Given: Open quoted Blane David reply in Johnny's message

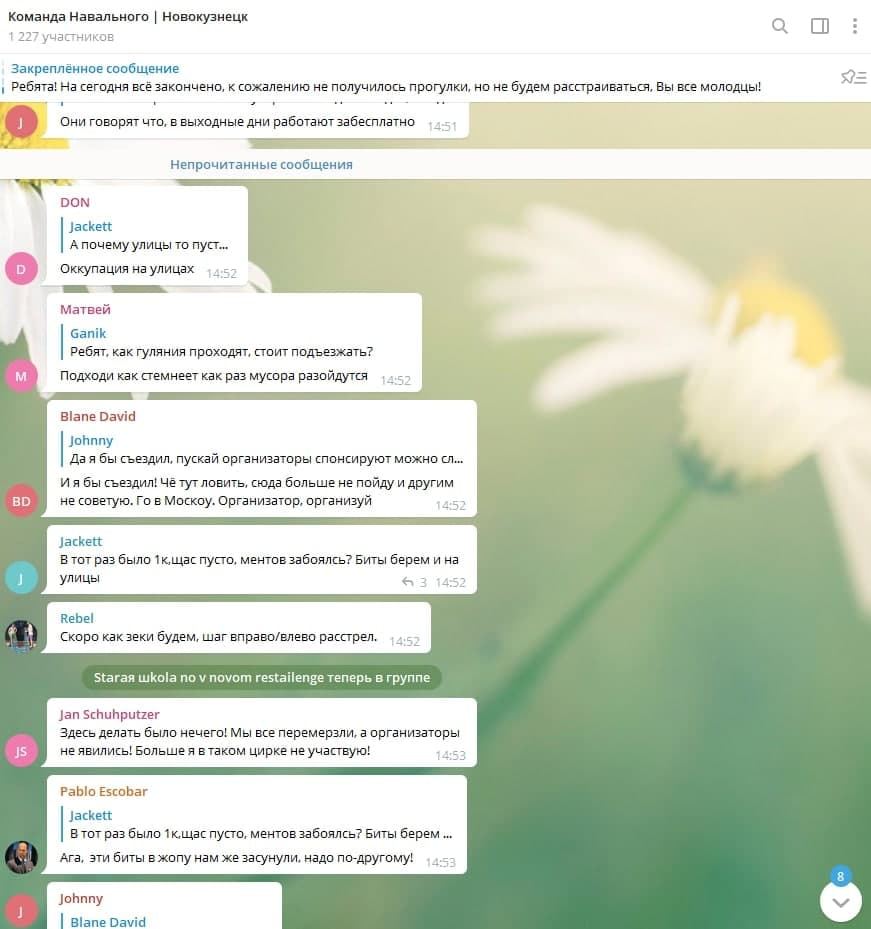Looking at the screenshot, I should click(108, 922).
